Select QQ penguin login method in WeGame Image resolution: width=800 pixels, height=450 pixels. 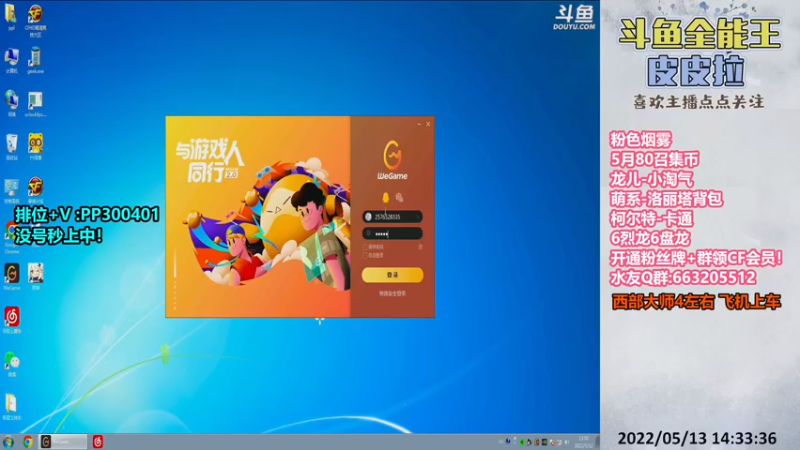(386, 197)
